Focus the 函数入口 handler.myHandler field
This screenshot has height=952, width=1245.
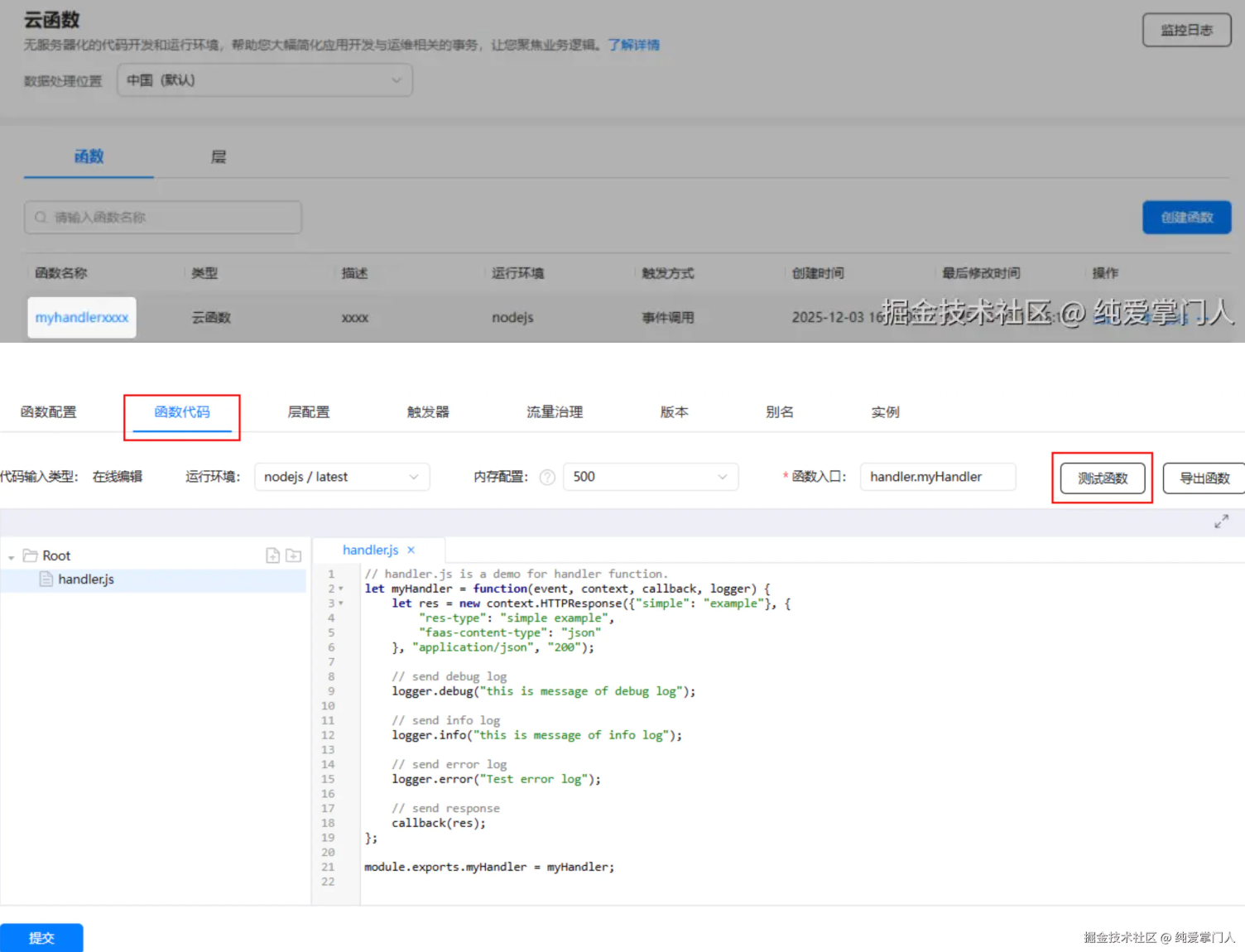(x=938, y=477)
